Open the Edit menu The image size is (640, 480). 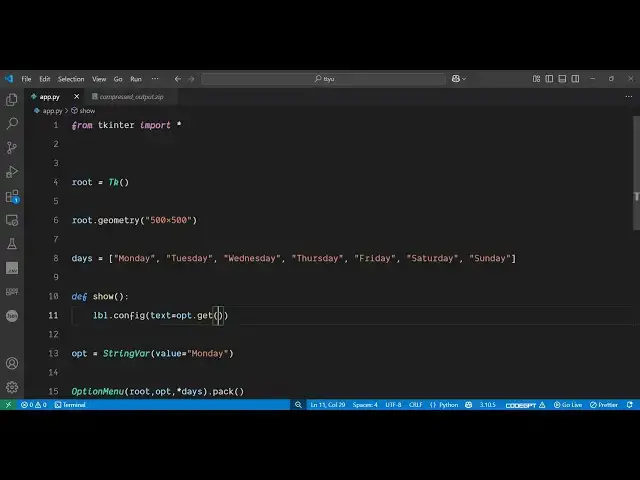(x=44, y=79)
